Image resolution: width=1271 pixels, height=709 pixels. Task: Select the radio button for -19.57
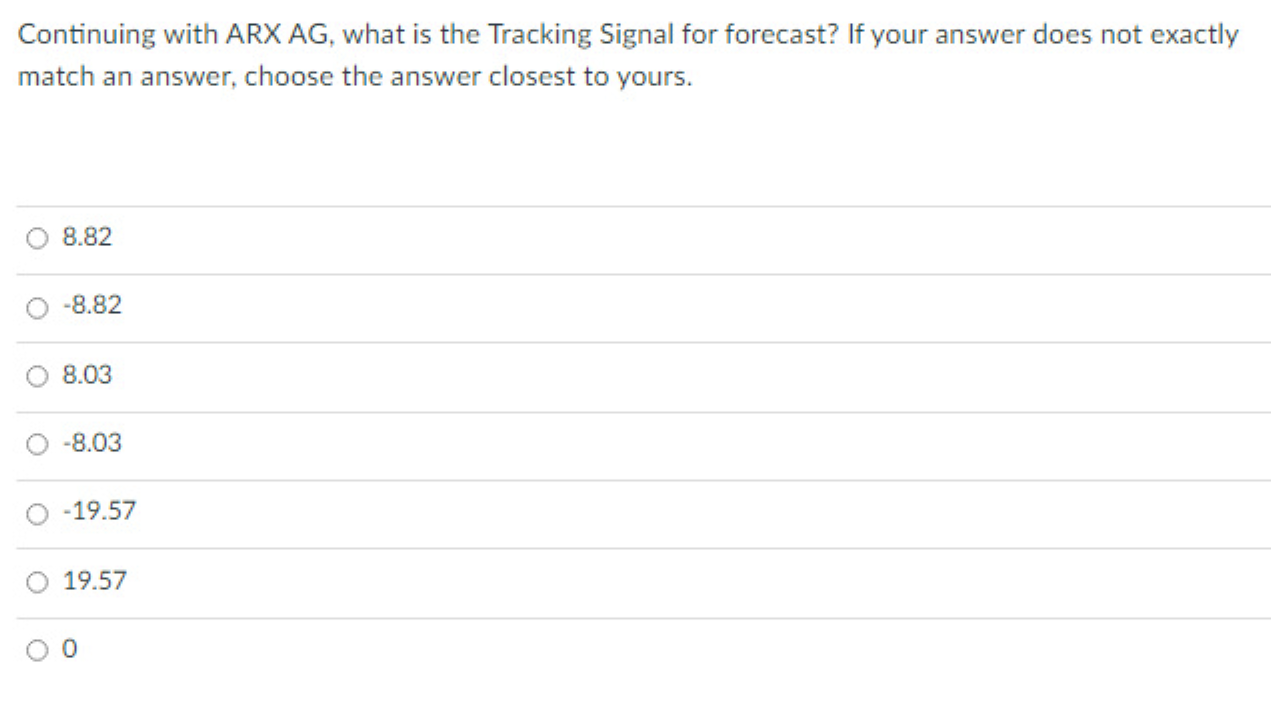point(38,512)
